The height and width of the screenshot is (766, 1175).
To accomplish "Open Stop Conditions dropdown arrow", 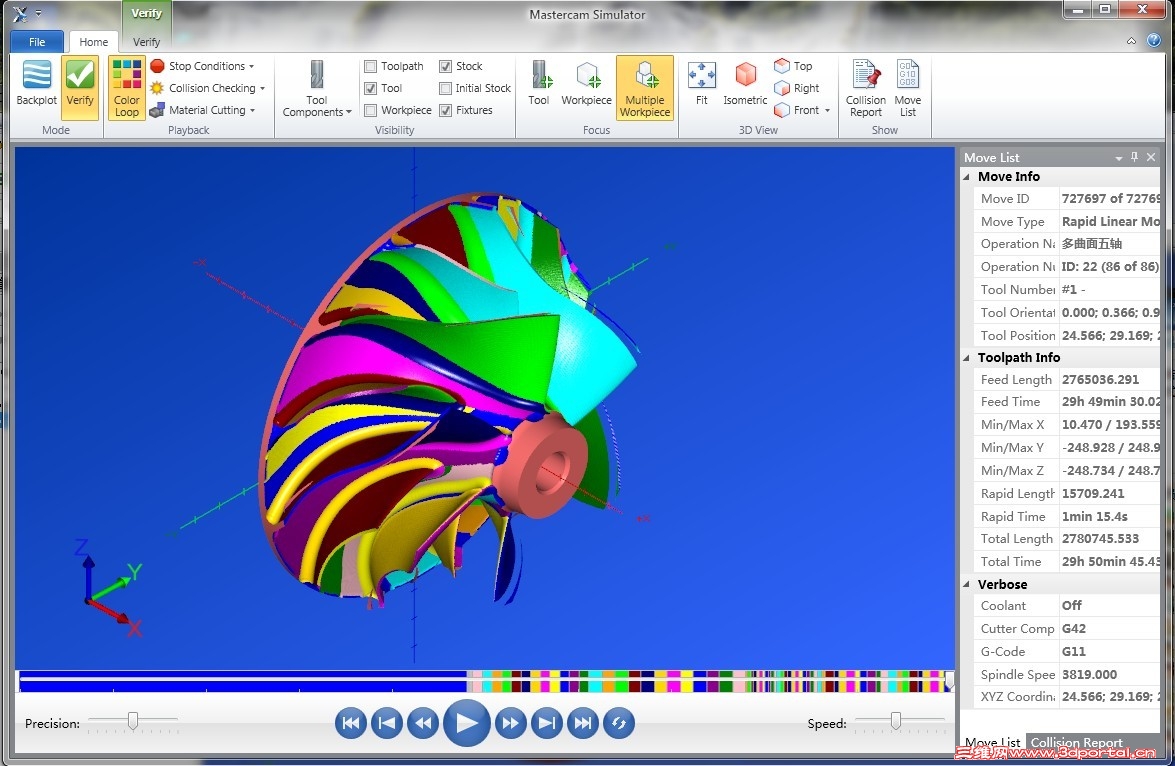I will pos(252,67).
